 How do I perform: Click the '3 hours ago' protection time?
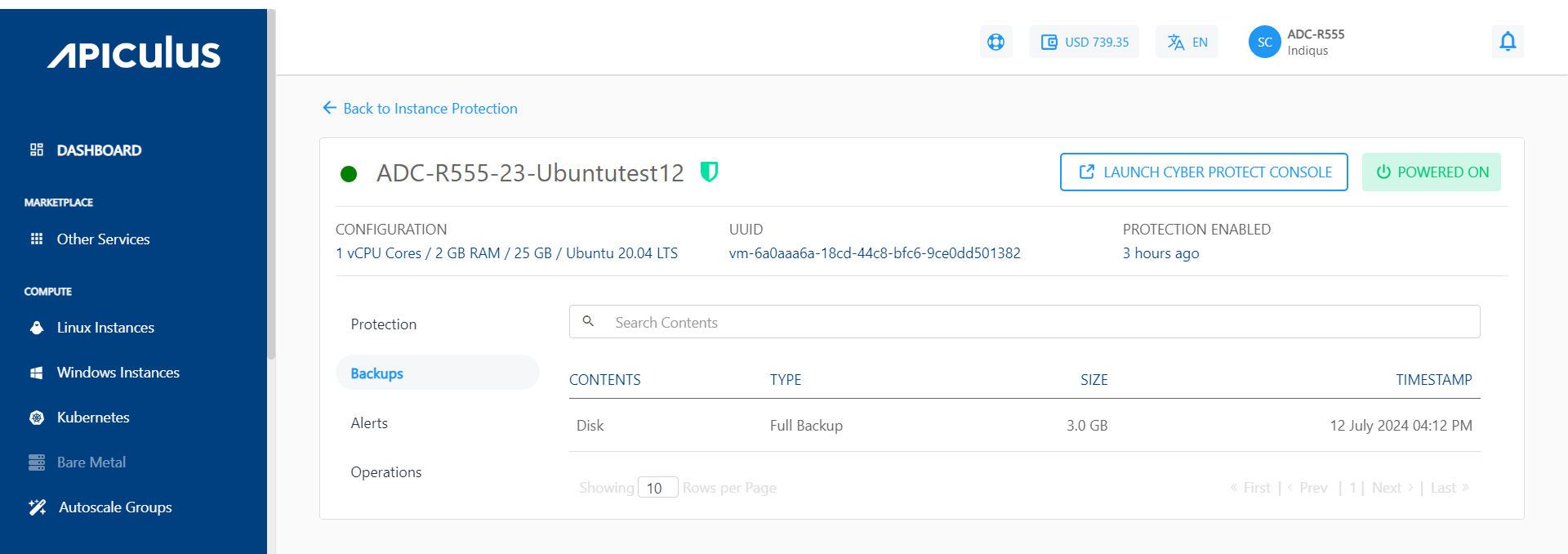(1161, 253)
